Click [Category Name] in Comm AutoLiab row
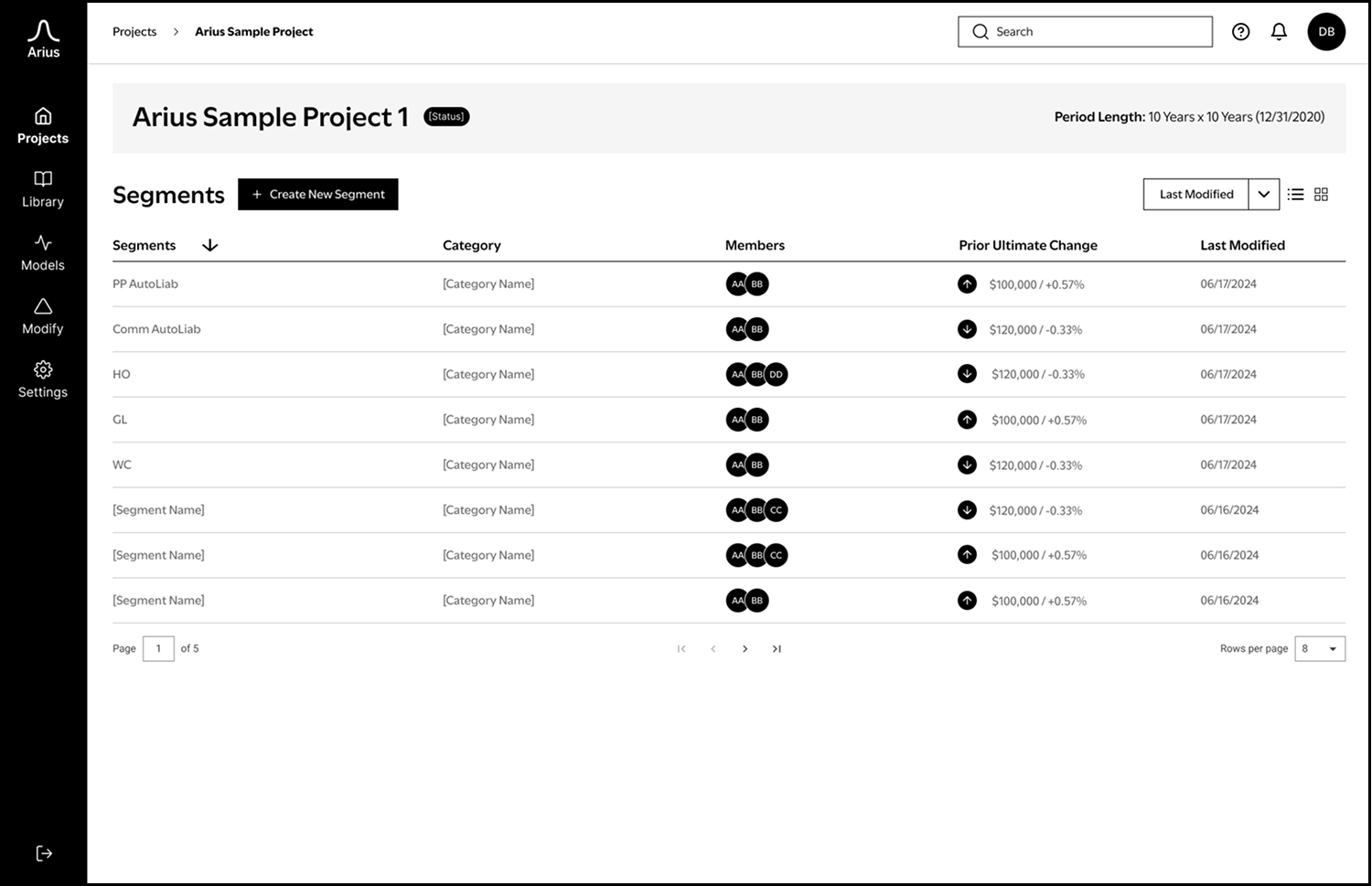Screen dimensions: 1372x886 click(x=488, y=329)
